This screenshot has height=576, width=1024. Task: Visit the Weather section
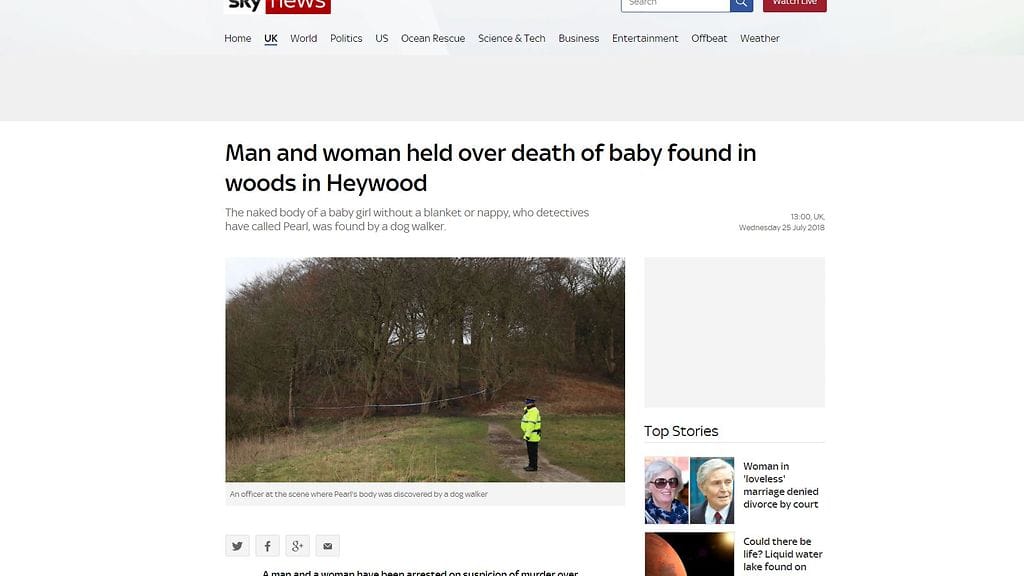click(x=760, y=39)
